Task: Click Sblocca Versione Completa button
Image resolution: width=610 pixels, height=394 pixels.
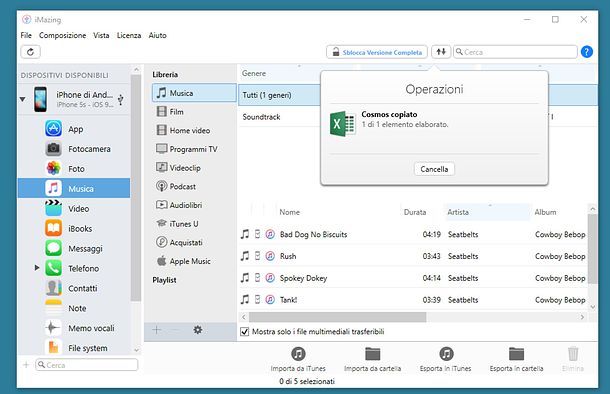Action: coord(377,52)
